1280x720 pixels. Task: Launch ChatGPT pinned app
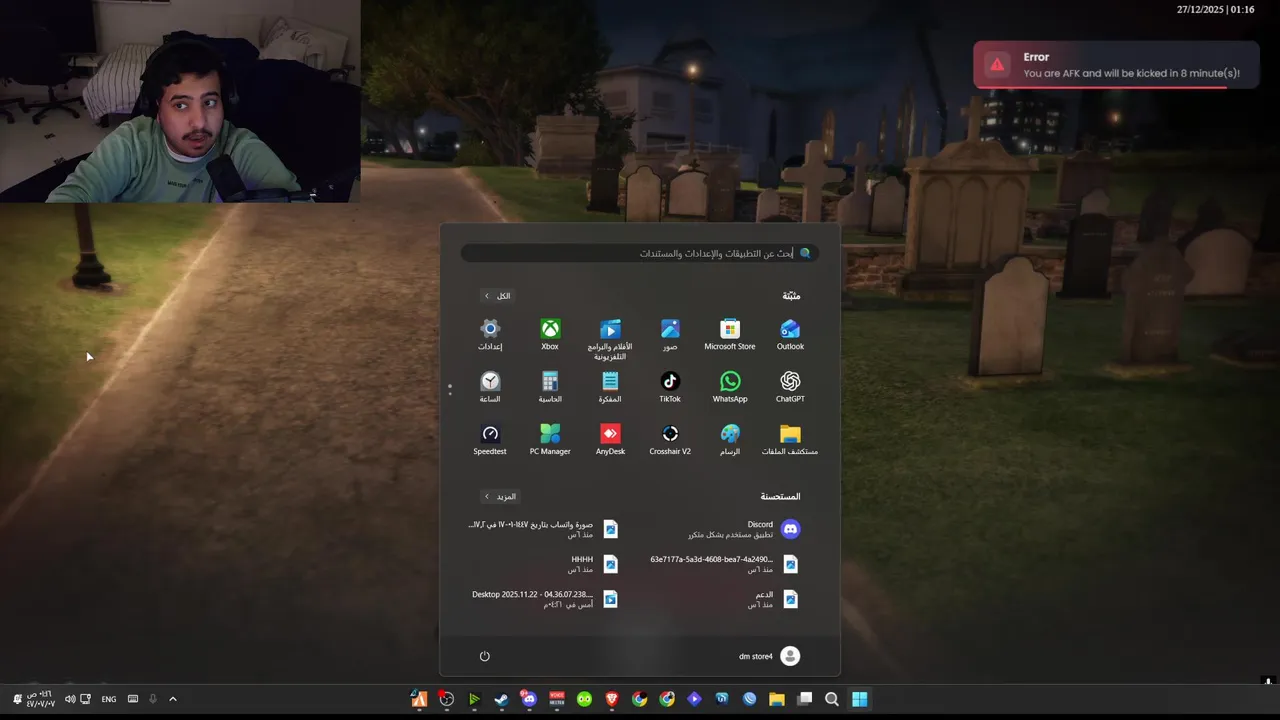click(790, 387)
